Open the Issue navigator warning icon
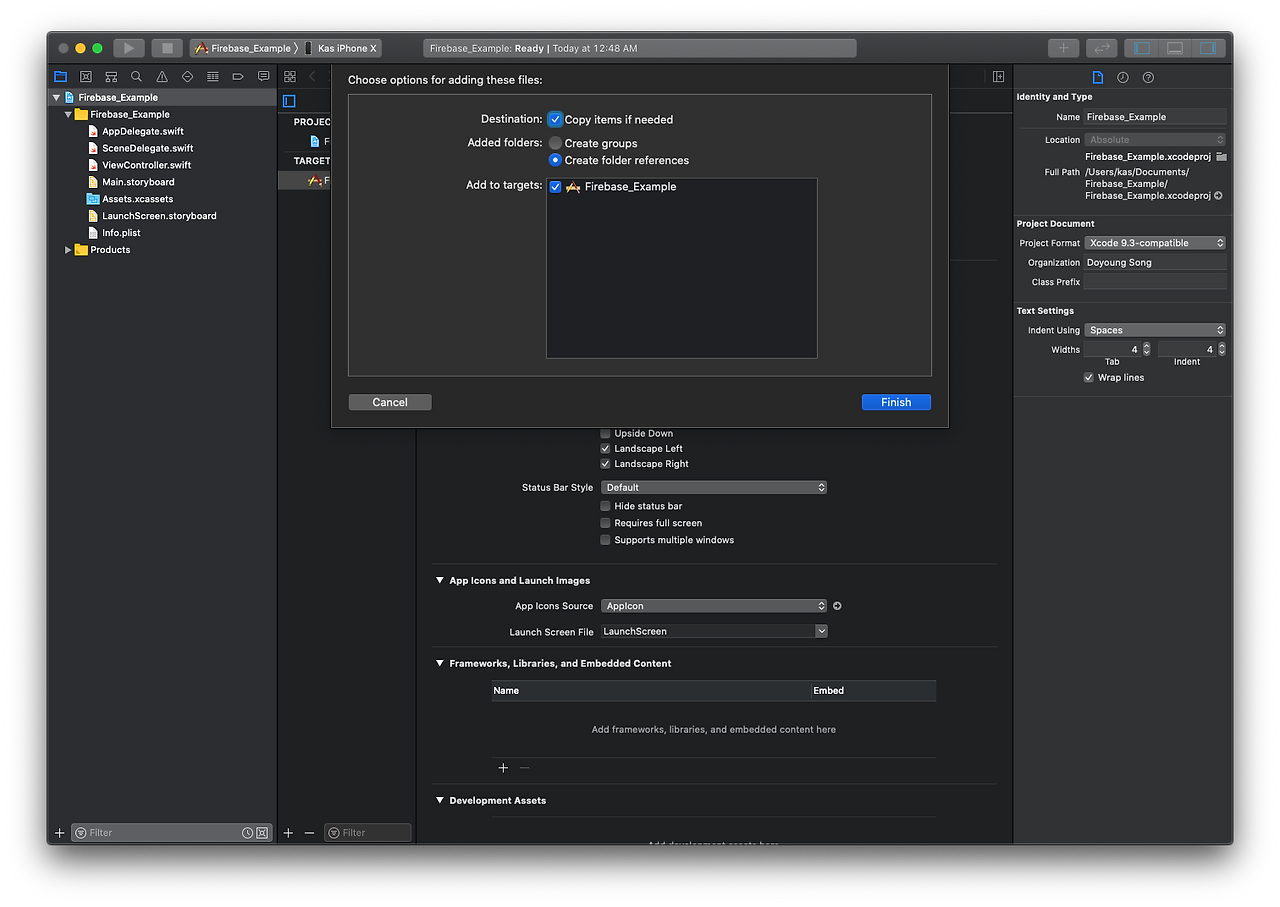Screen dimensions: 1280x907 [162, 76]
